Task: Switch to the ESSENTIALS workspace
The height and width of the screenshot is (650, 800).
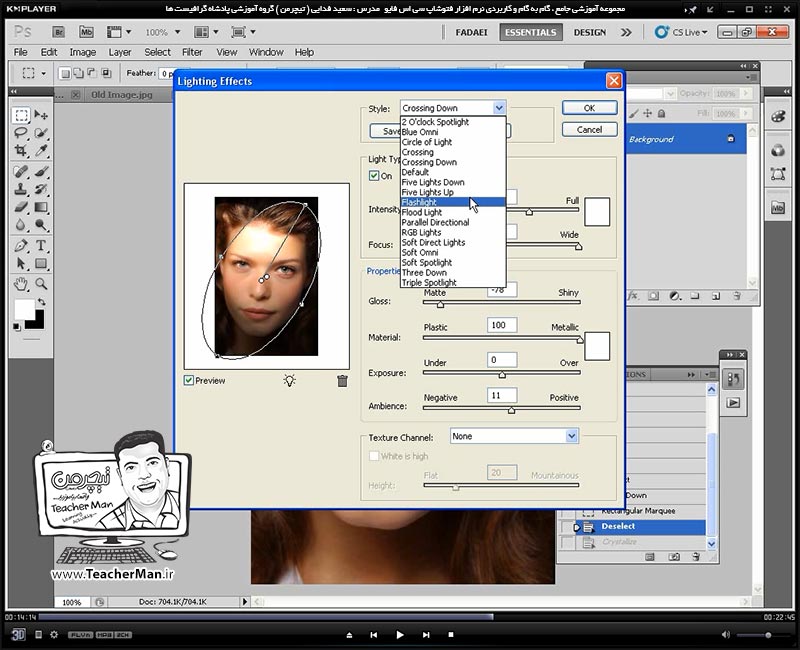Action: [531, 32]
